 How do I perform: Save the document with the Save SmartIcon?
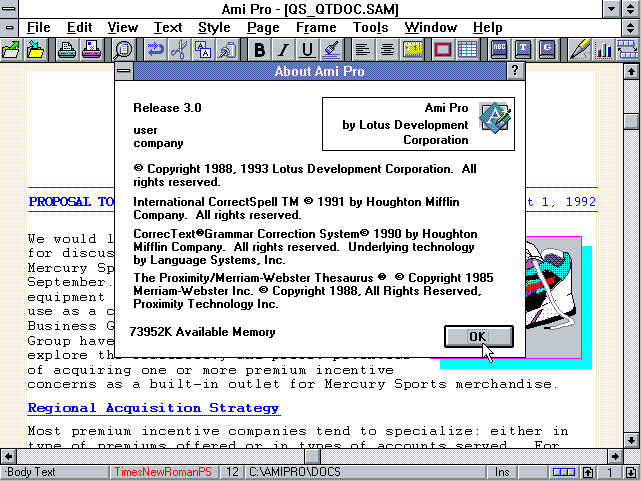click(x=36, y=50)
